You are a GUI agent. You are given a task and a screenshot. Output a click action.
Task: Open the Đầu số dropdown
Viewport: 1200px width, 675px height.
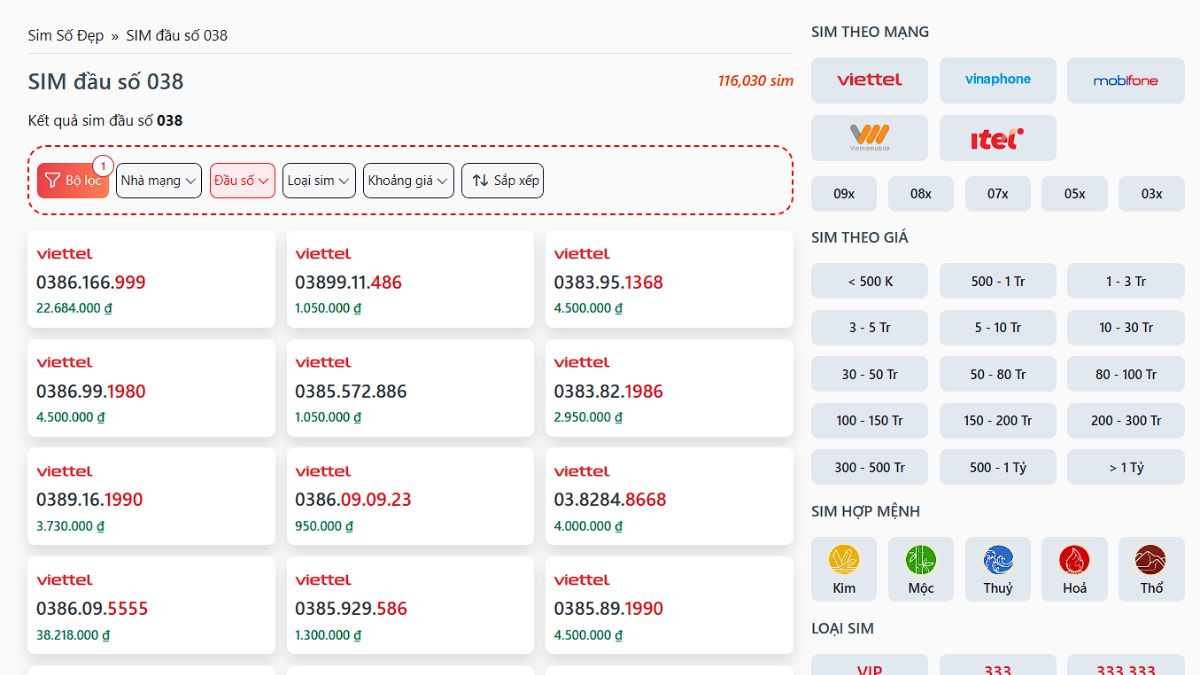tap(242, 180)
